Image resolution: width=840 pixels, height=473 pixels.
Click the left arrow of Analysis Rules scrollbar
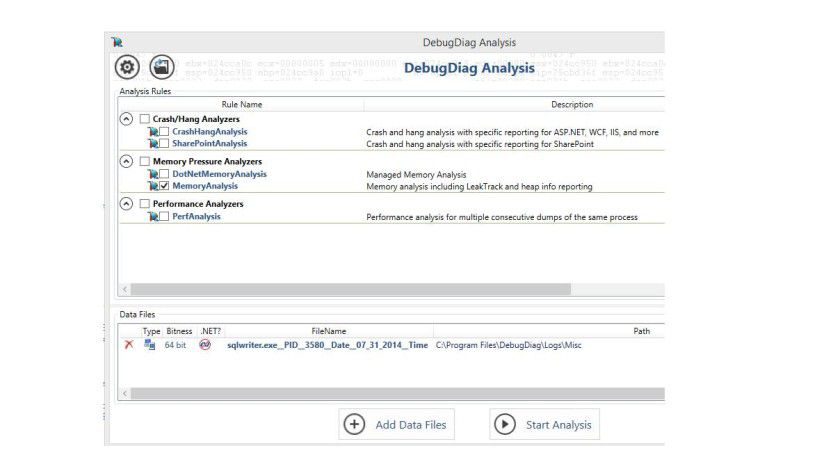pos(125,289)
